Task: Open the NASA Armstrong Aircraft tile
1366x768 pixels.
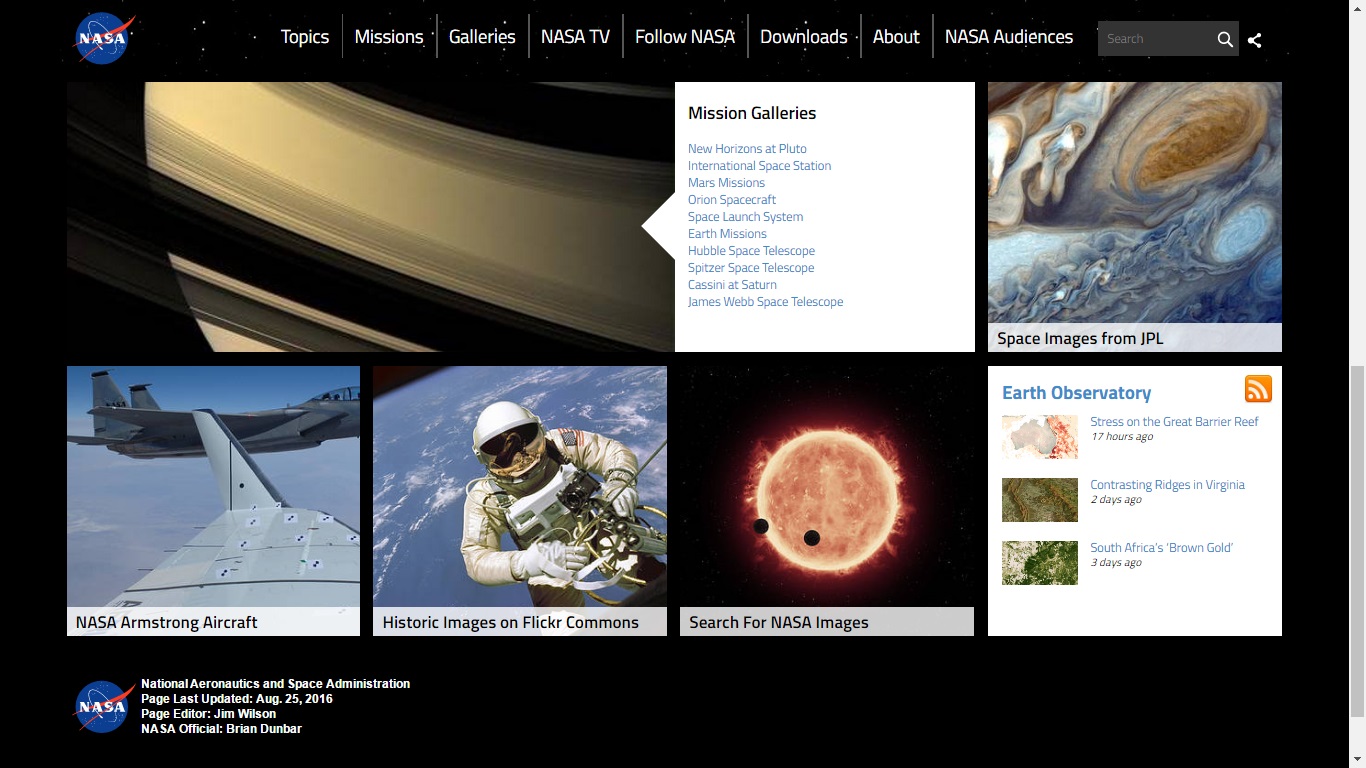Action: coord(213,501)
